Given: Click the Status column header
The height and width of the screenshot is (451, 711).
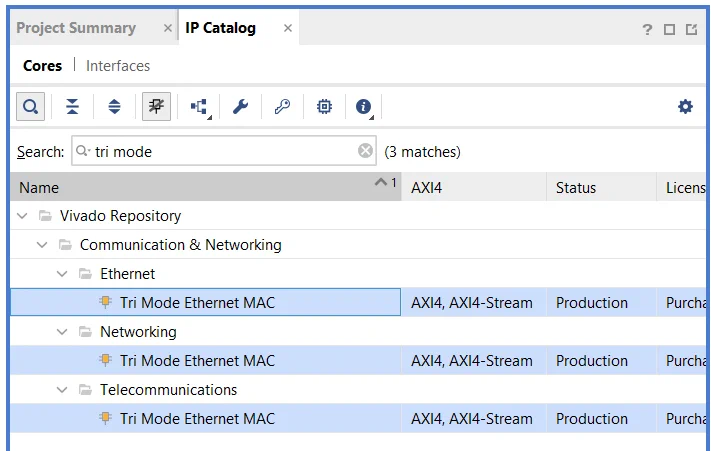Looking at the screenshot, I should [602, 187].
